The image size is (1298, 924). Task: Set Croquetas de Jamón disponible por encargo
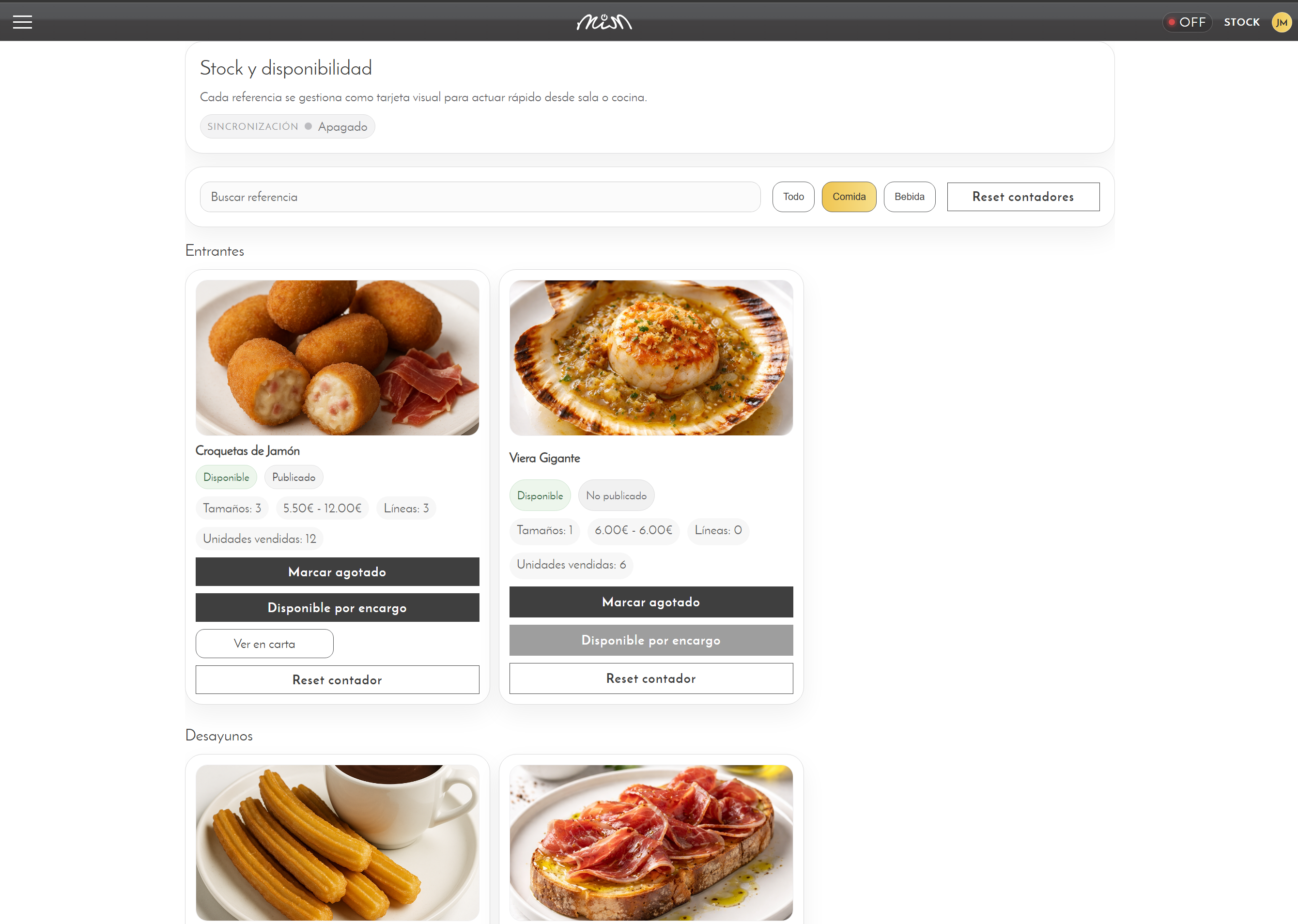pyautogui.click(x=338, y=608)
